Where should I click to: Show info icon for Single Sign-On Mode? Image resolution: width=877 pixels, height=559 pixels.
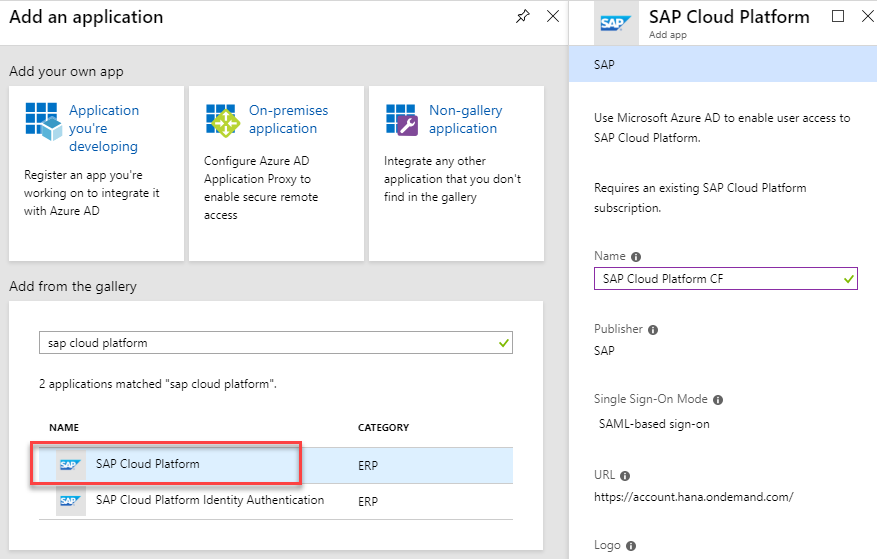pos(717,400)
